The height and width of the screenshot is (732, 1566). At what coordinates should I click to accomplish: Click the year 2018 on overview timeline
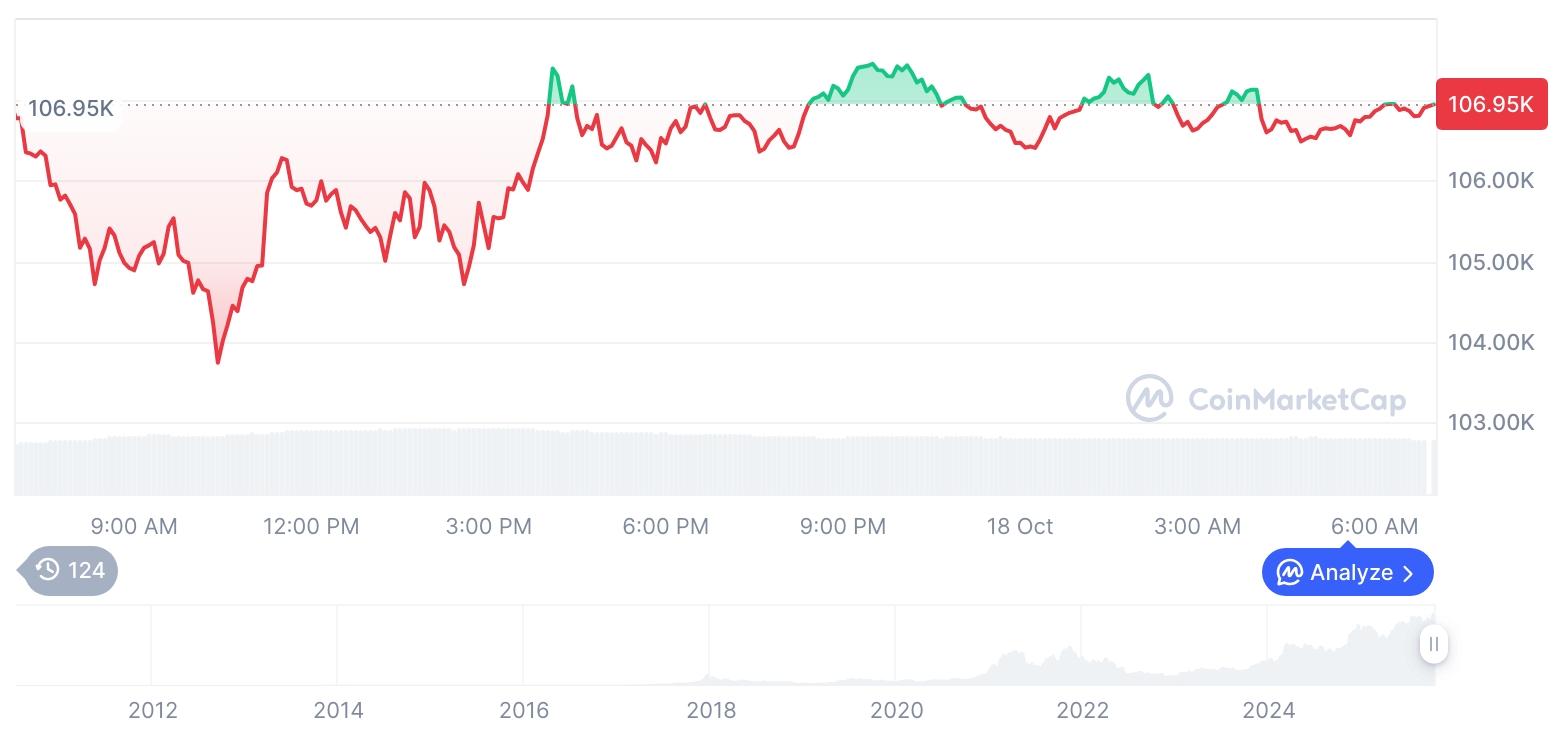[711, 711]
